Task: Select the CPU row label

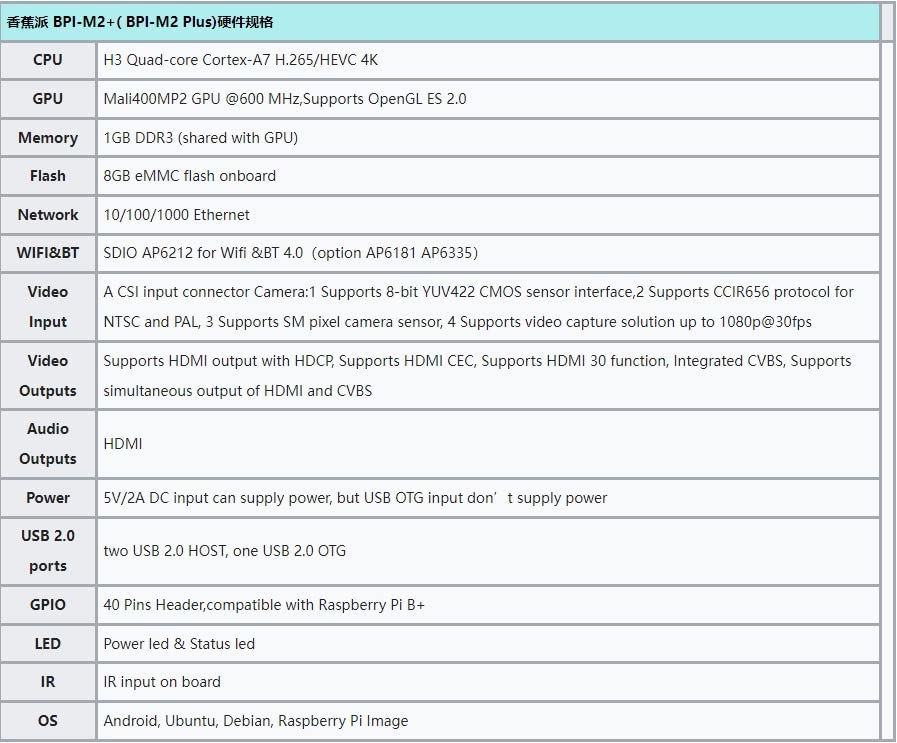Action: click(x=47, y=60)
